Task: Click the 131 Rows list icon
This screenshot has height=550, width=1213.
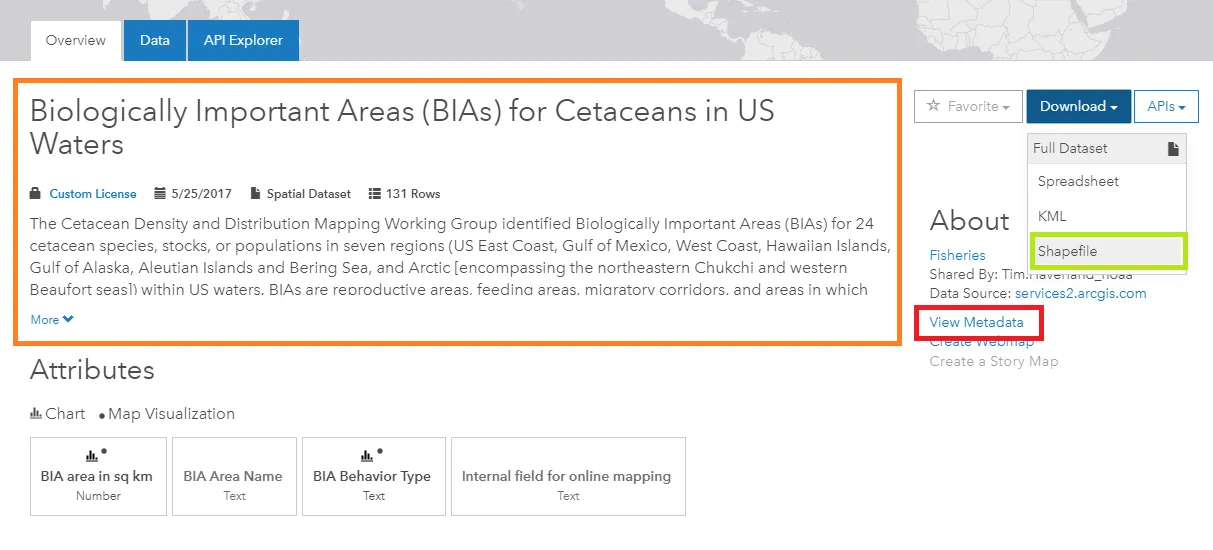Action: (x=375, y=194)
